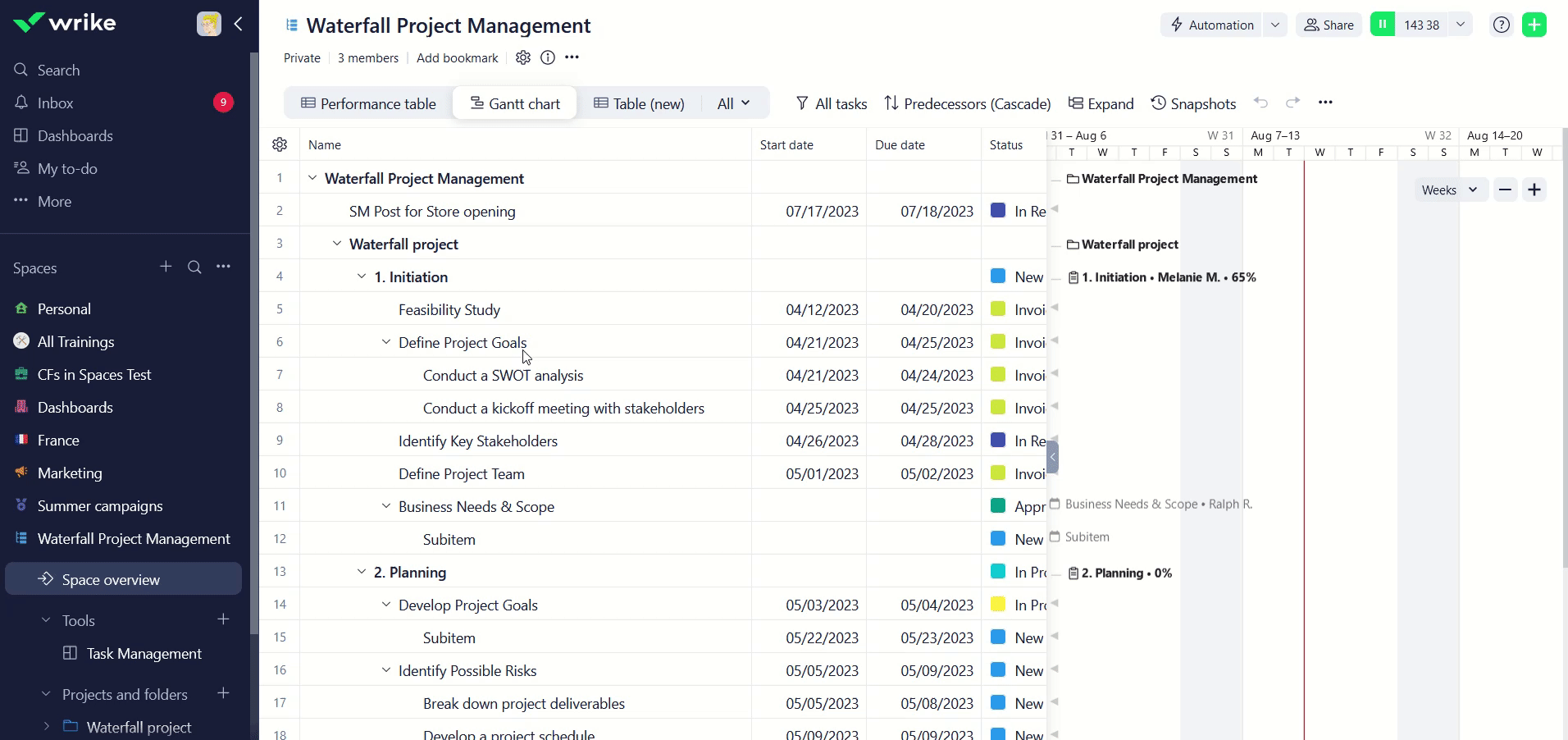Switch to the Performance table tab
The width and height of the screenshot is (1568, 740).
368,103
